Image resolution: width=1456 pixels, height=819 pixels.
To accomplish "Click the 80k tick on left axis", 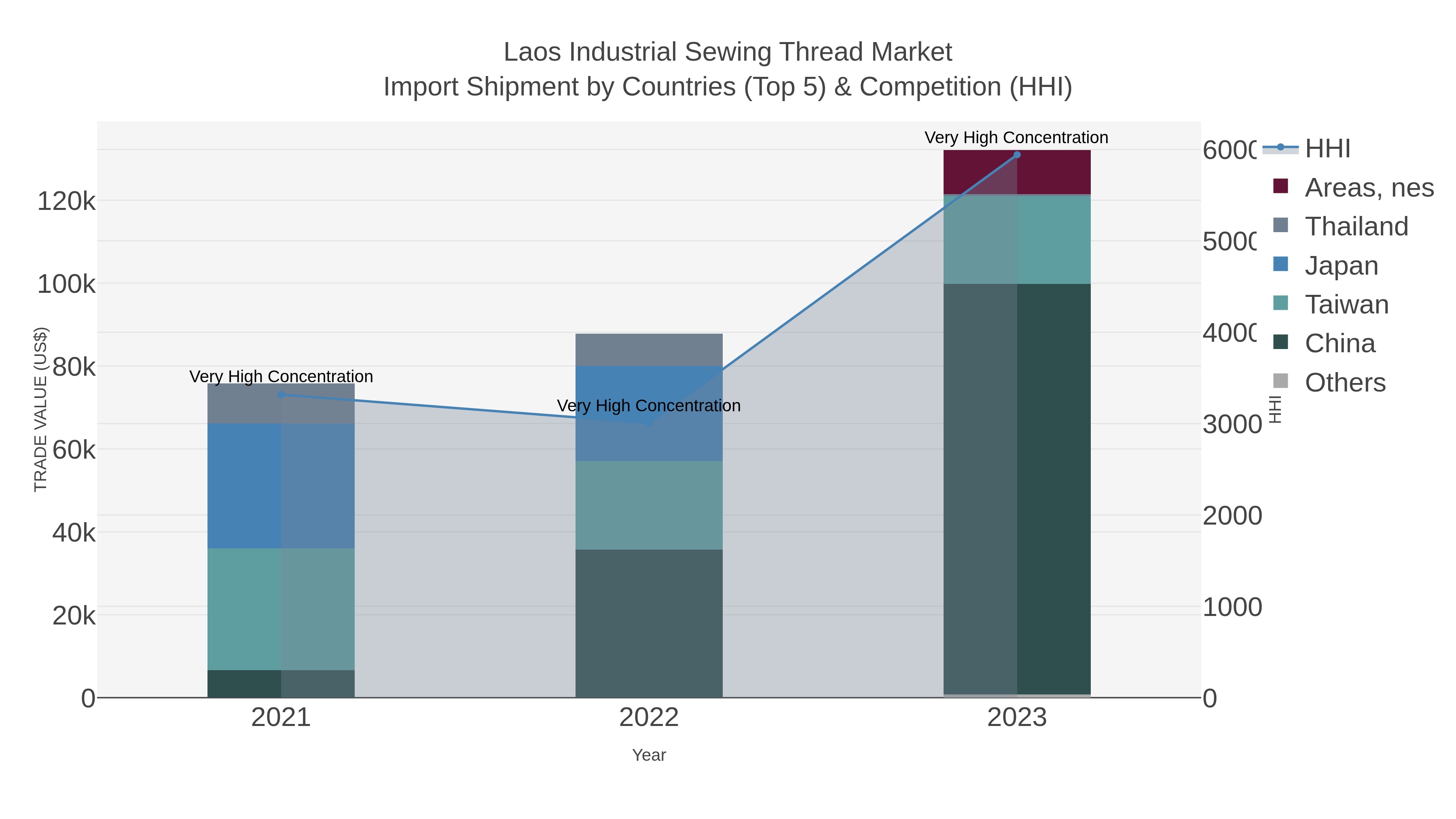I will [x=74, y=367].
